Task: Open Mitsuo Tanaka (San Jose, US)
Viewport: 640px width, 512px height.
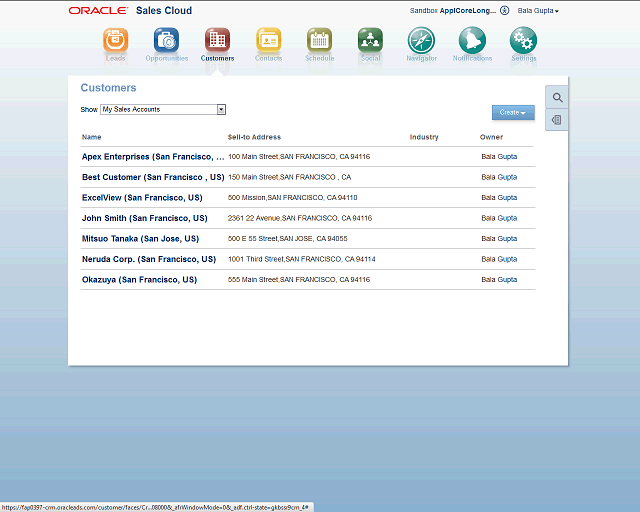Action: [x=140, y=238]
